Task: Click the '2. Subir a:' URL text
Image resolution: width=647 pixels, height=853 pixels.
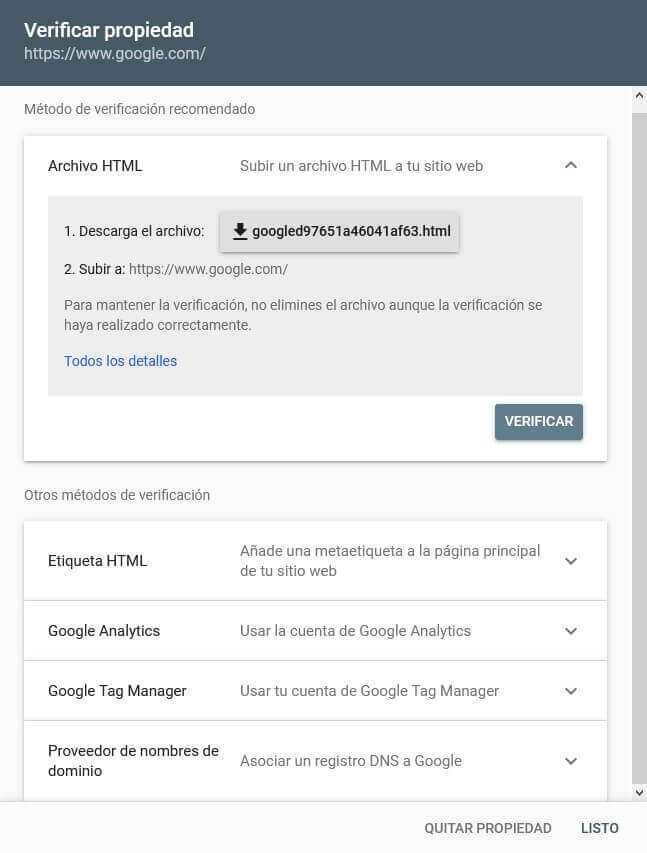Action: [x=208, y=269]
